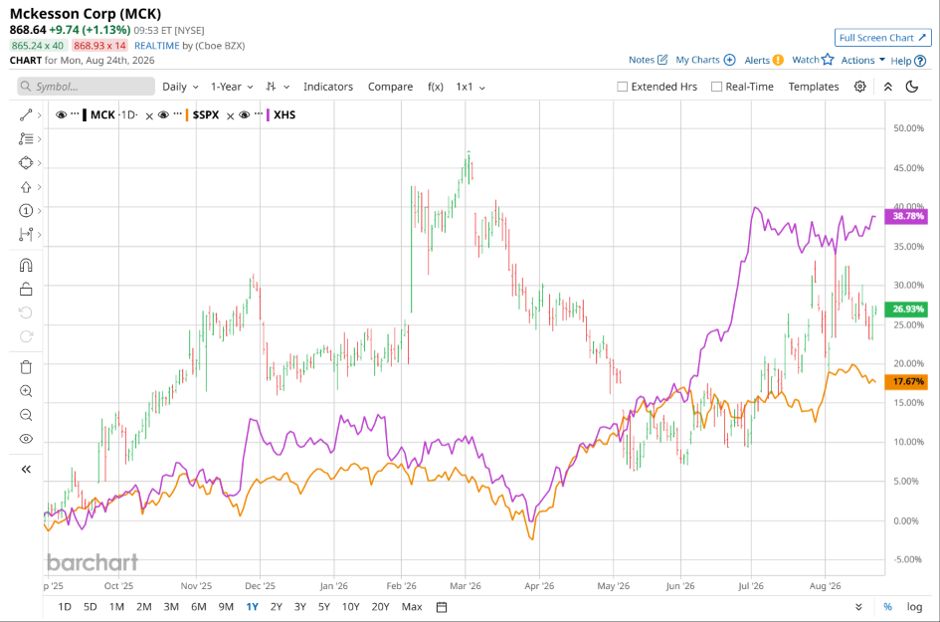Screen dimensions: 940x622
Task: Open the f(x) expressions menu
Action: [x=435, y=87]
